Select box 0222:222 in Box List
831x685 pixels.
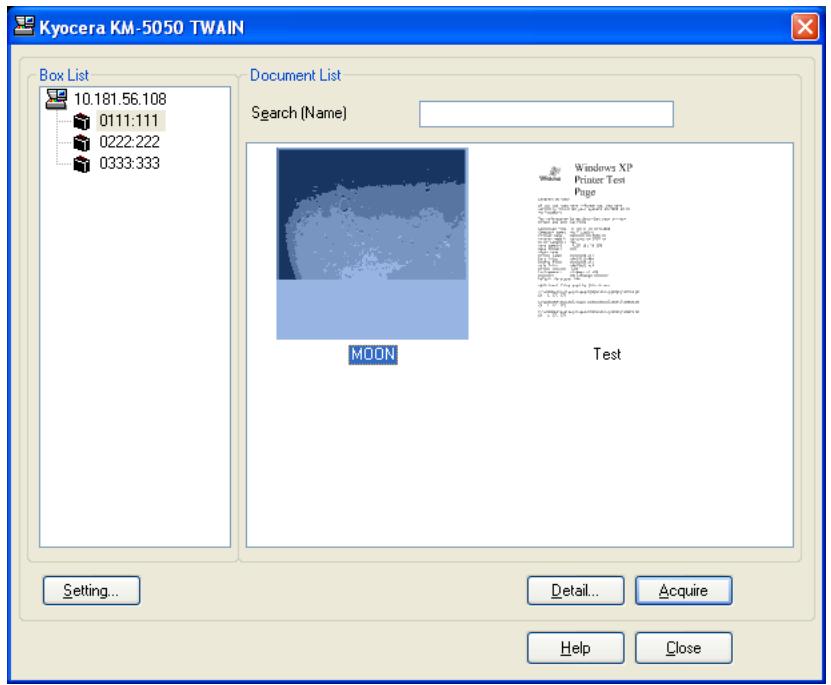click(x=129, y=142)
